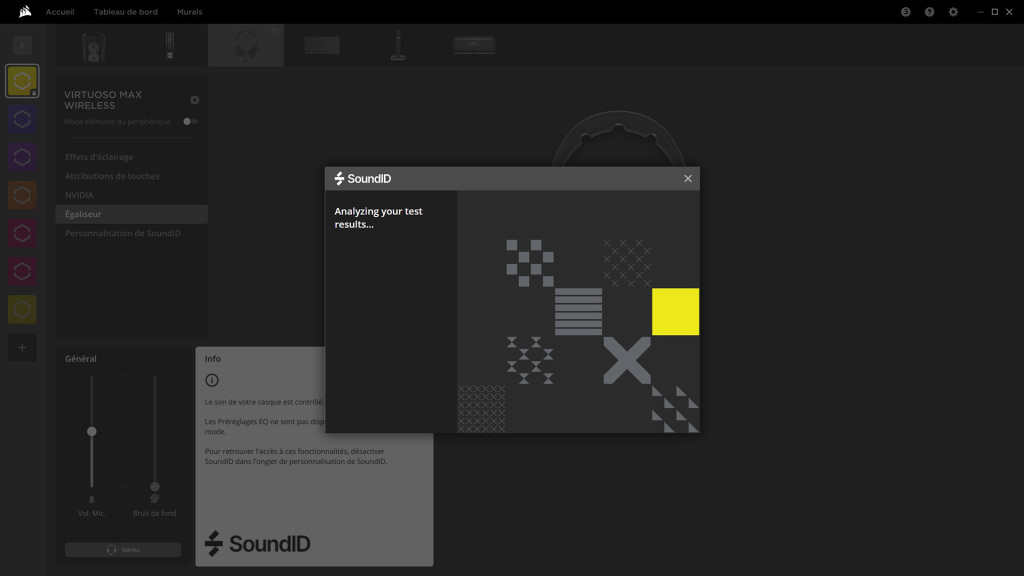Expand the profile sidebar with the chevron
This screenshot has height=576, width=1024.
[22, 45]
